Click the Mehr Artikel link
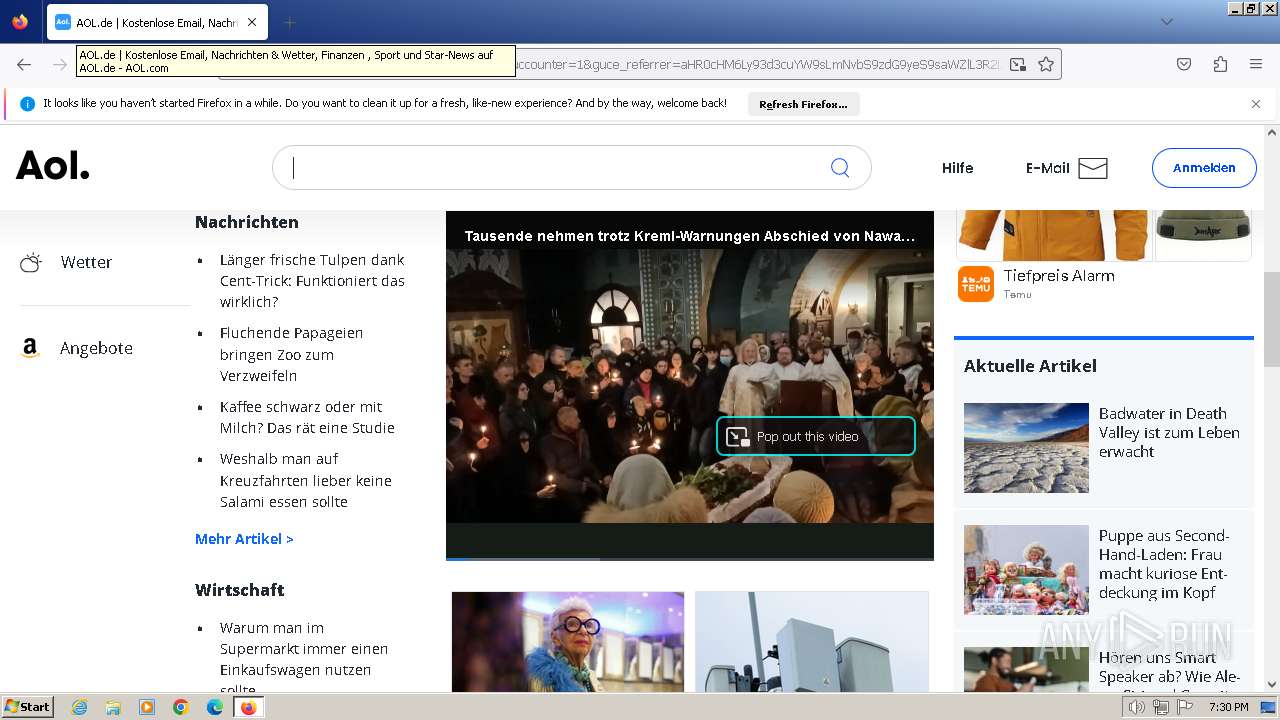Viewport: 1280px width, 720px height. point(244,539)
